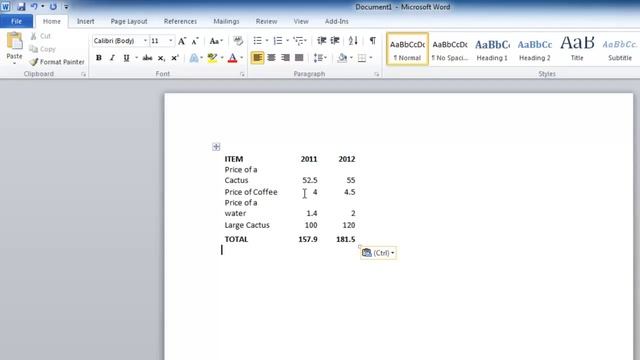Viewport: 640px width, 360px height.
Task: Apply the text highlight color
Action: [212, 58]
